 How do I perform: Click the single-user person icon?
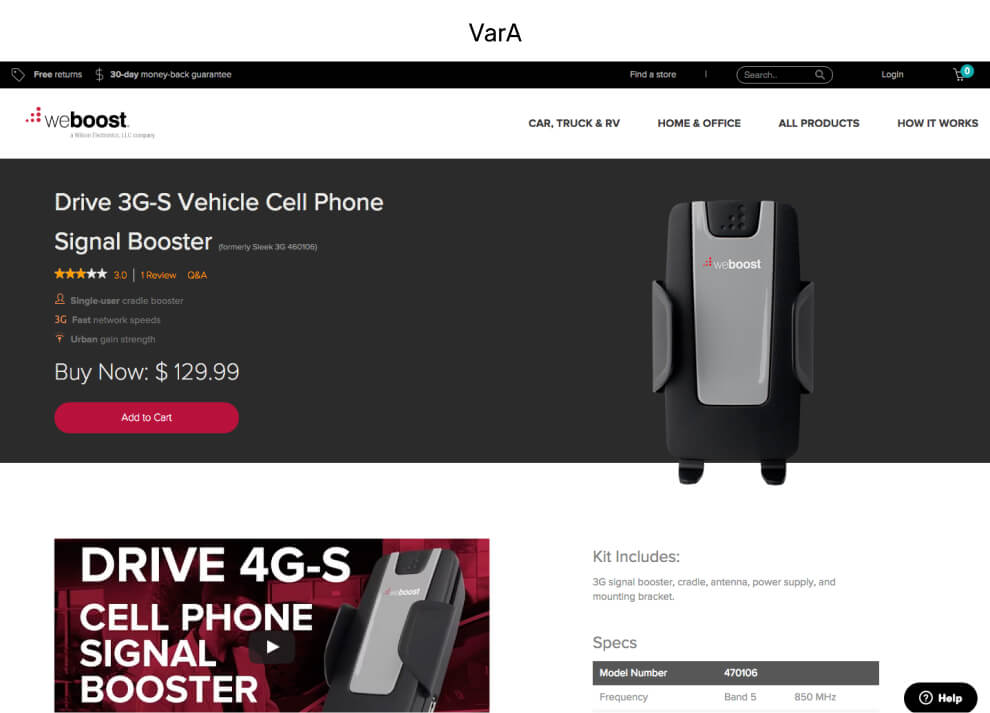tap(60, 299)
